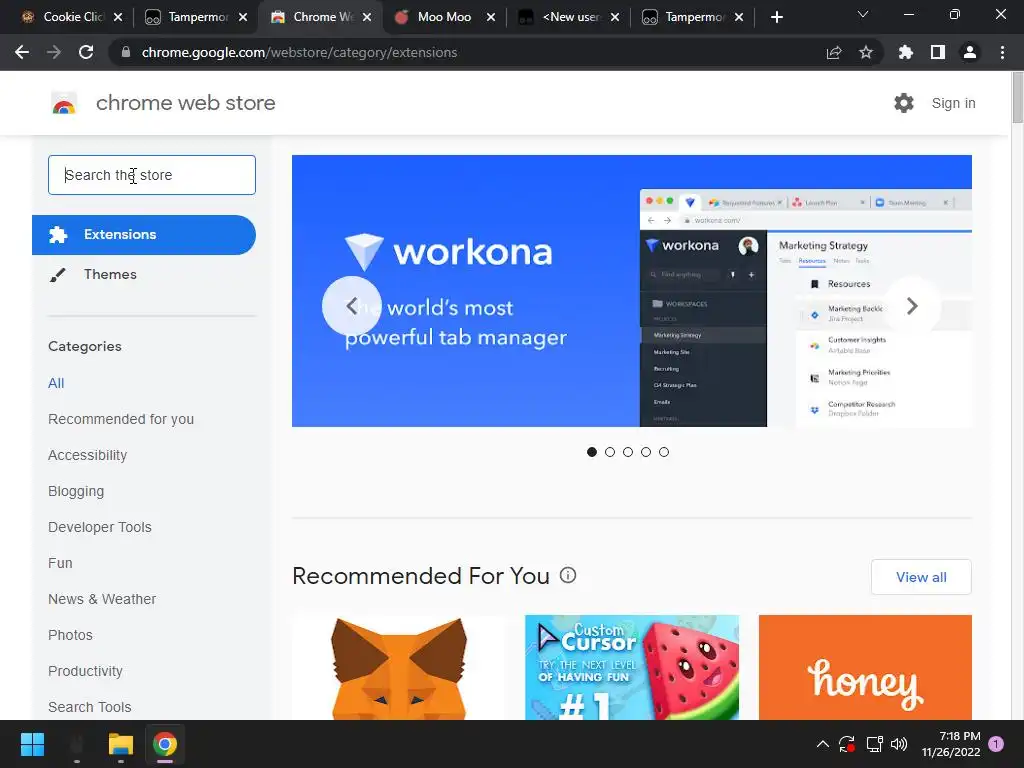Choose the Blogging category
1024x768 pixels.
click(76, 491)
